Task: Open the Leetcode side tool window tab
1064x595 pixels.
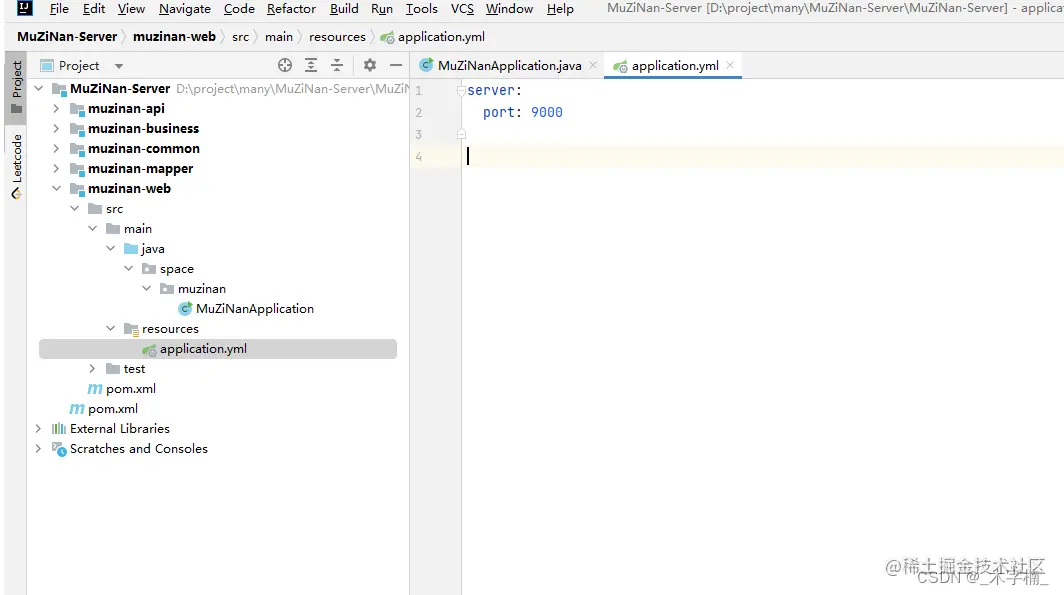Action: 16,166
